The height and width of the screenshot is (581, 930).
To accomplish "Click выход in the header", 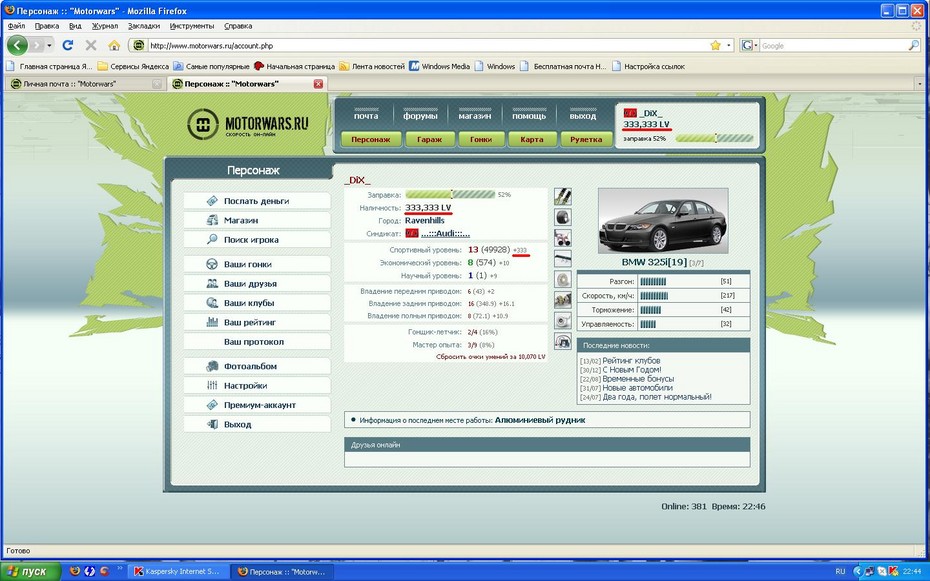I will pos(582,116).
